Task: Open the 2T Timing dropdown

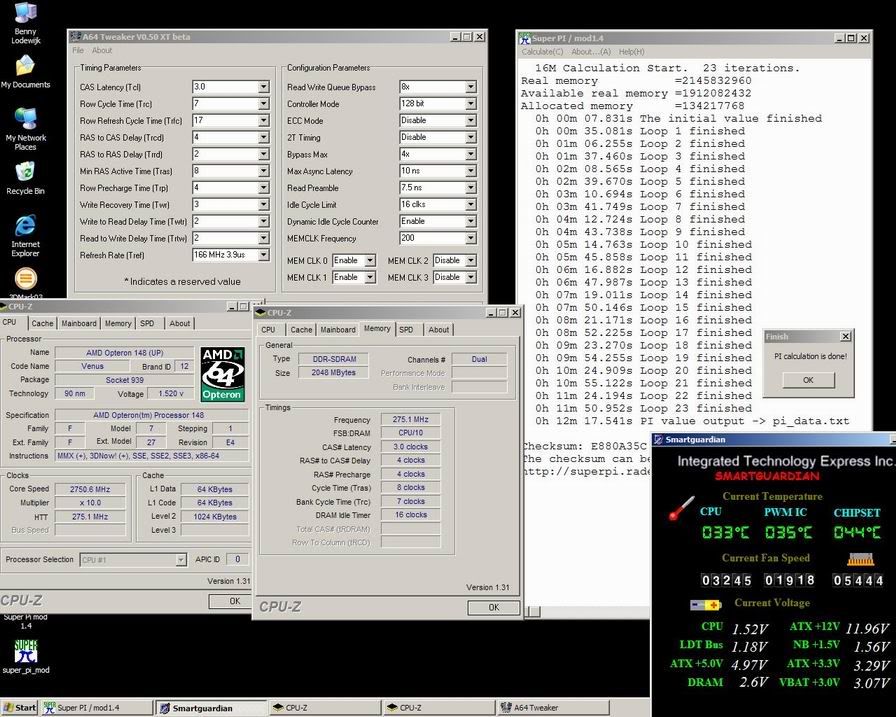Action: 470,137
